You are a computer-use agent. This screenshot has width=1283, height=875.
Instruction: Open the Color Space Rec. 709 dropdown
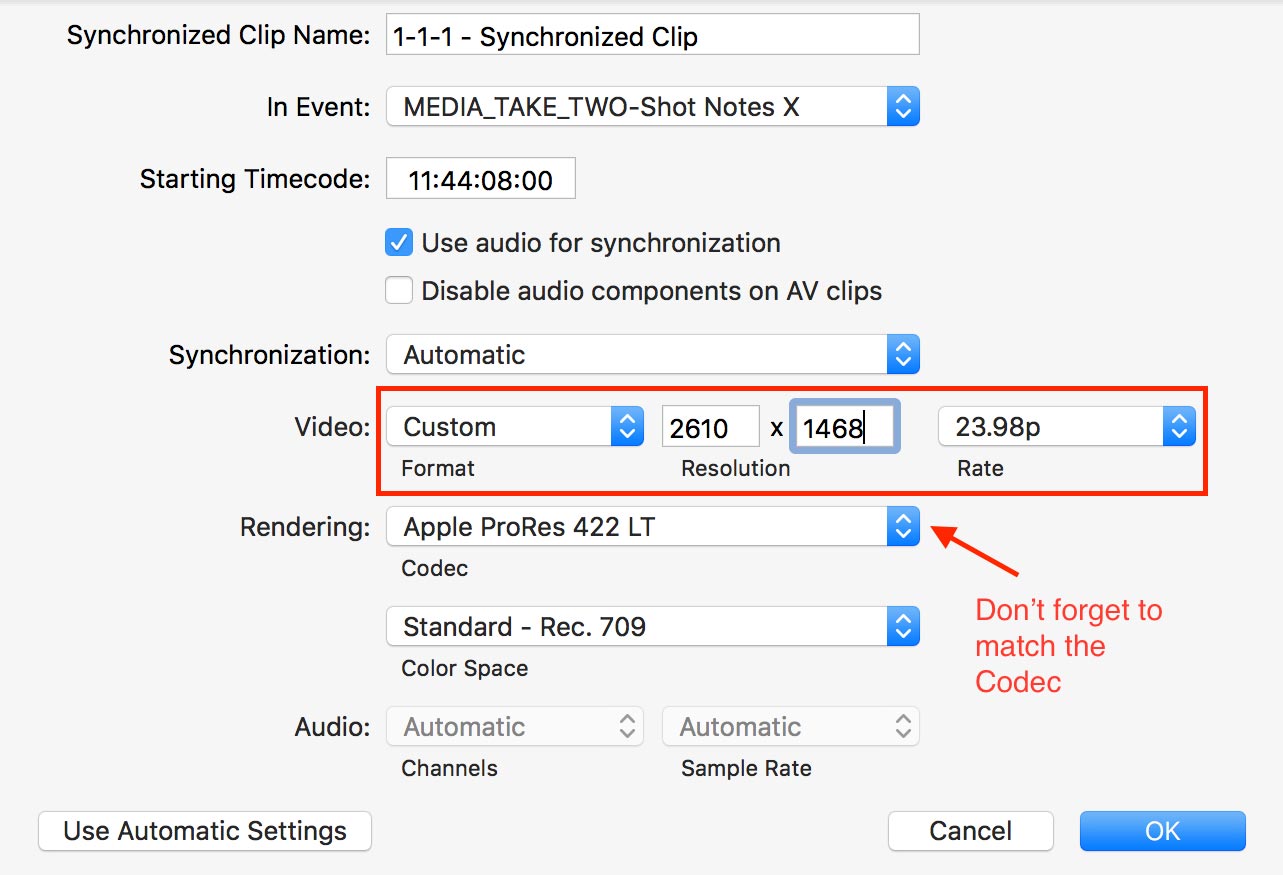click(652, 627)
